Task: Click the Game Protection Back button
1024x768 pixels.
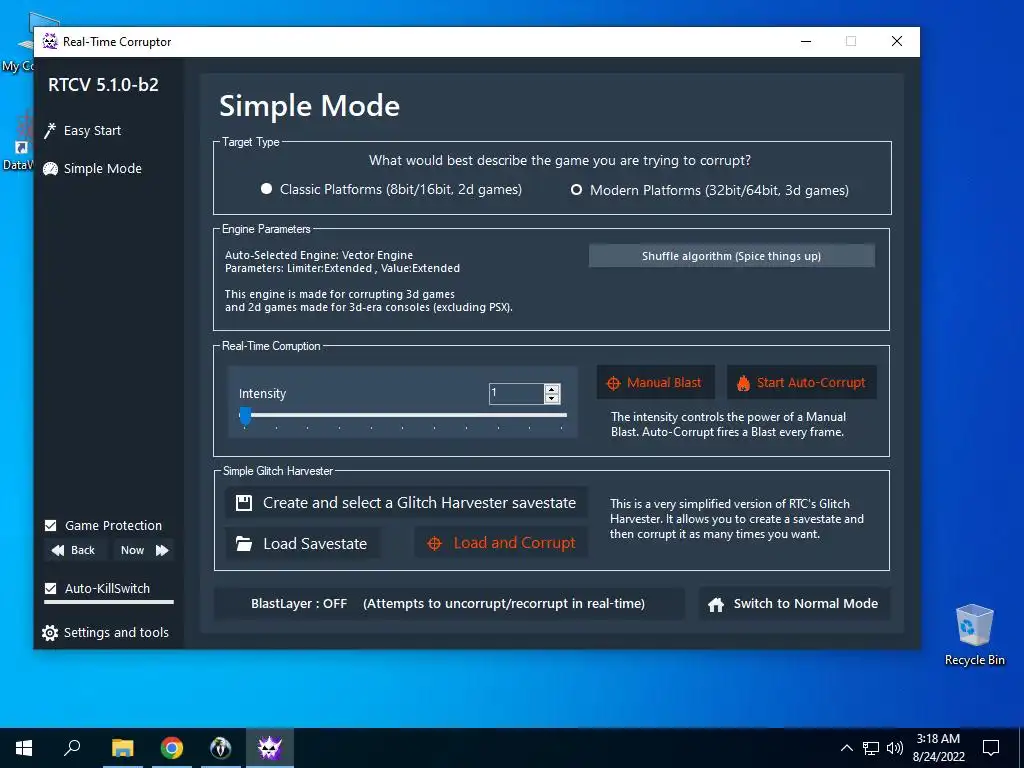Action: pyautogui.click(x=73, y=551)
